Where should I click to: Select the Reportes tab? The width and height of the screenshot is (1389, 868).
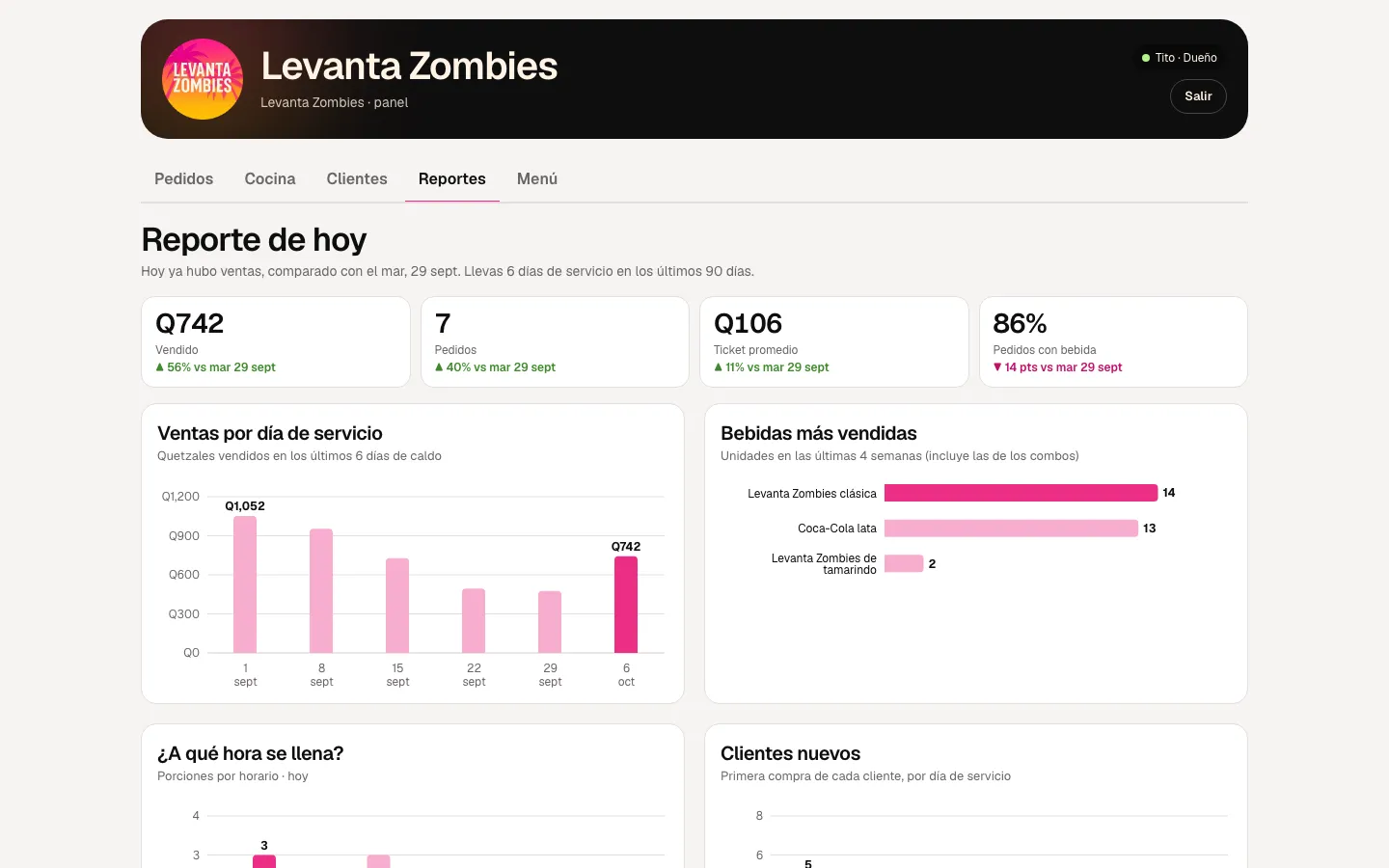point(452,178)
